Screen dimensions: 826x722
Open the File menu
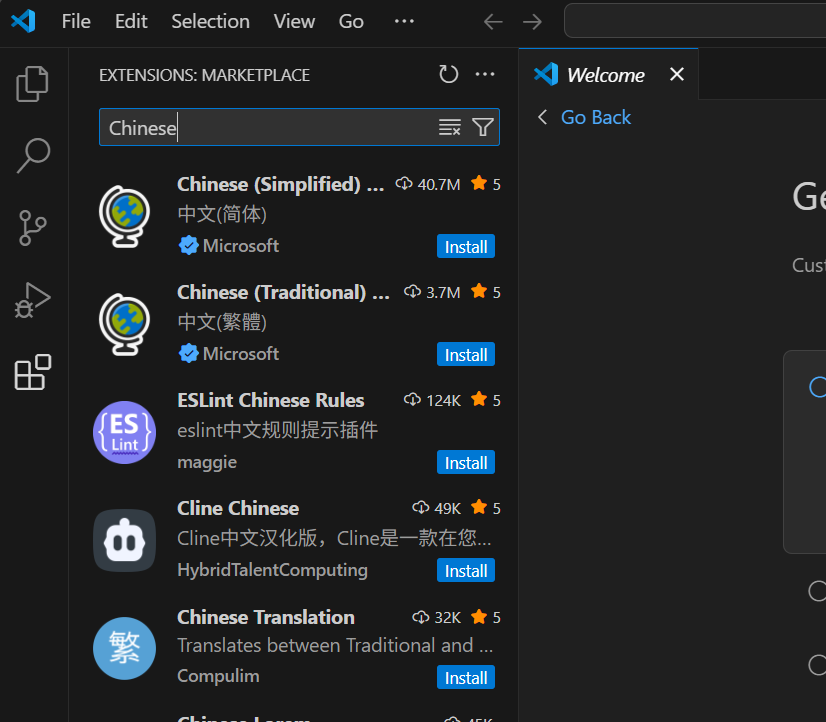pyautogui.click(x=76, y=22)
